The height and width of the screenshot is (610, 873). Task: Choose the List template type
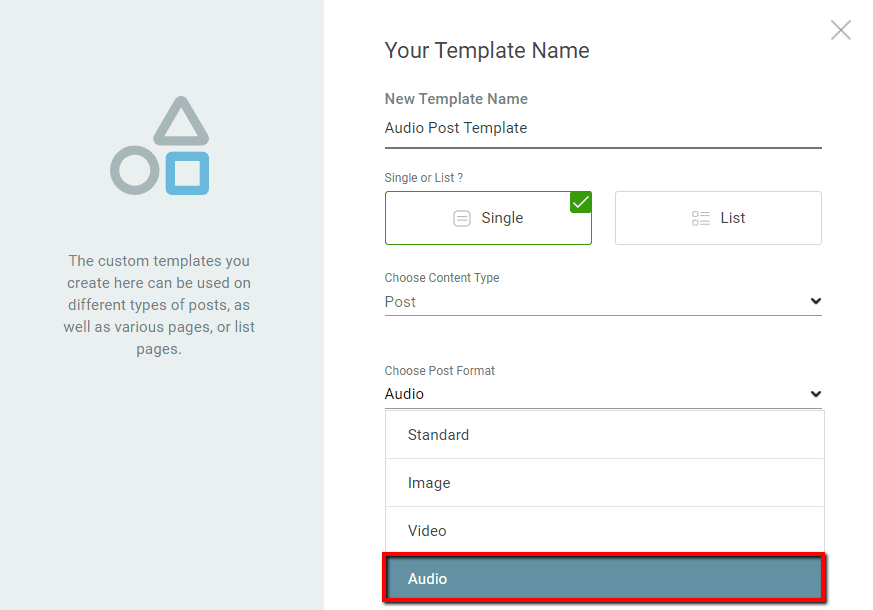(x=718, y=218)
